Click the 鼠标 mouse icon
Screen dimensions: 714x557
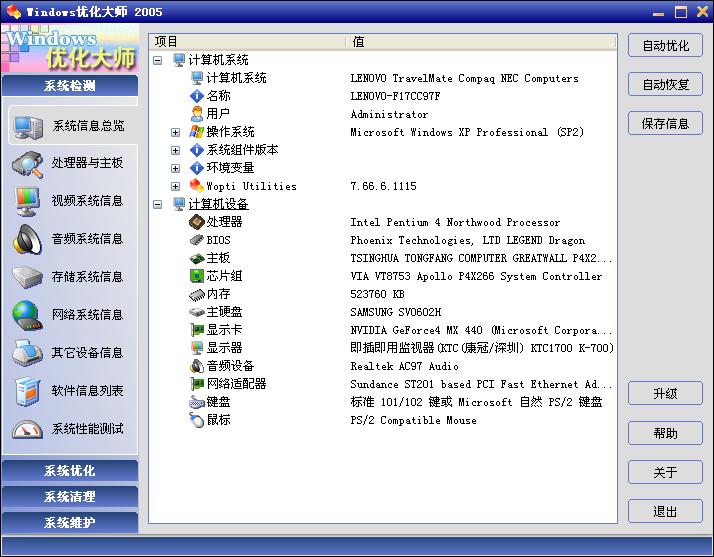point(197,420)
